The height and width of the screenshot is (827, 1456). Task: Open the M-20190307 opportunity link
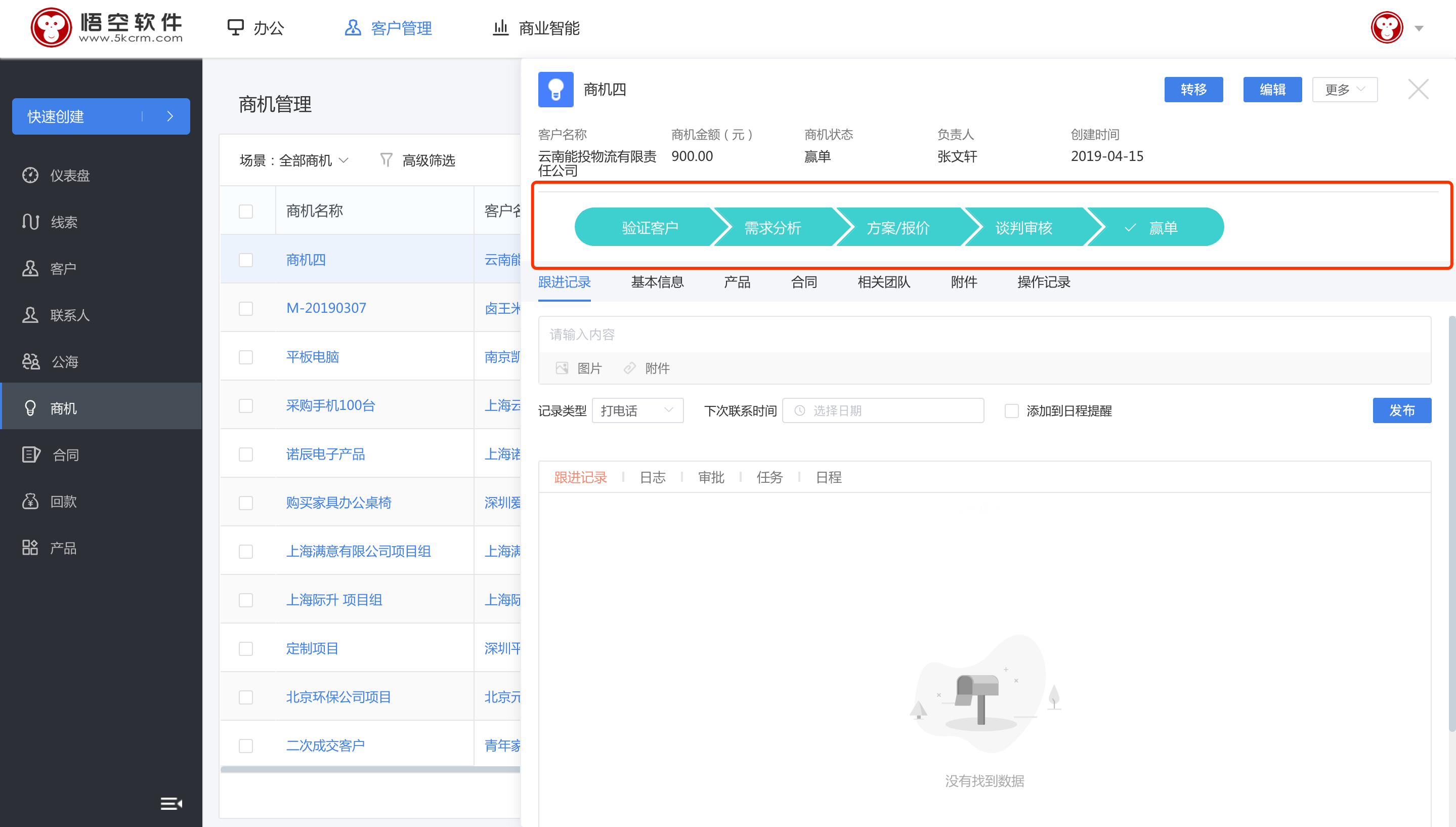326,308
